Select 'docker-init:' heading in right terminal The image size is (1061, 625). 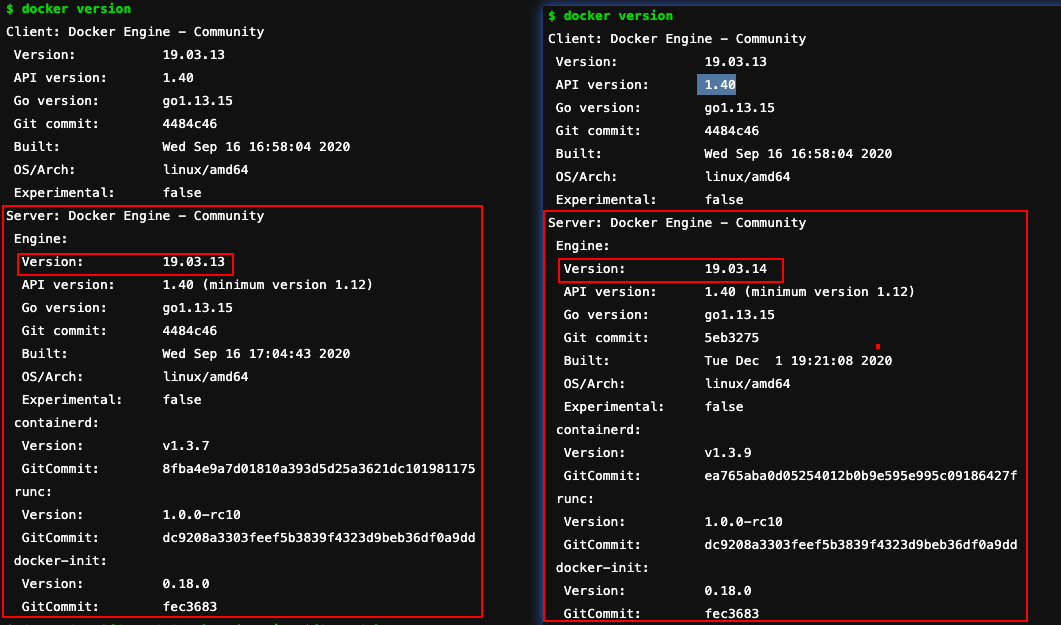[602, 568]
